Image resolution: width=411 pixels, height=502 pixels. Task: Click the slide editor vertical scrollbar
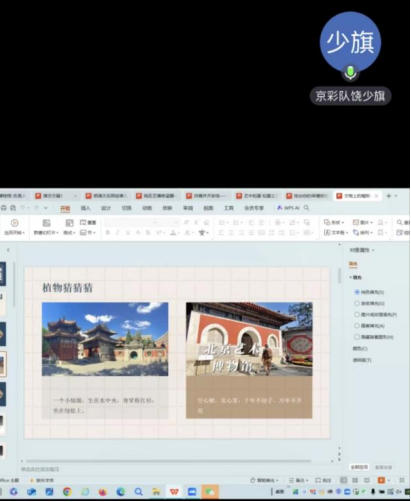tap(339, 277)
